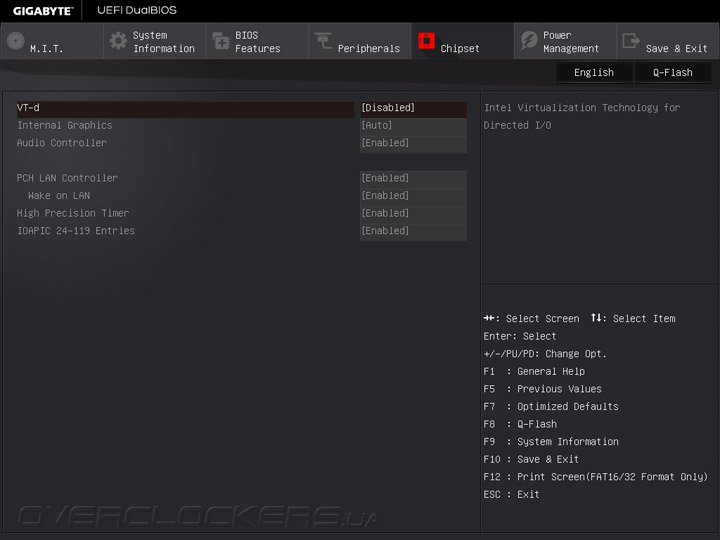Click the F1 General Help hint
Viewport: 720px width, 540px height.
pos(534,371)
